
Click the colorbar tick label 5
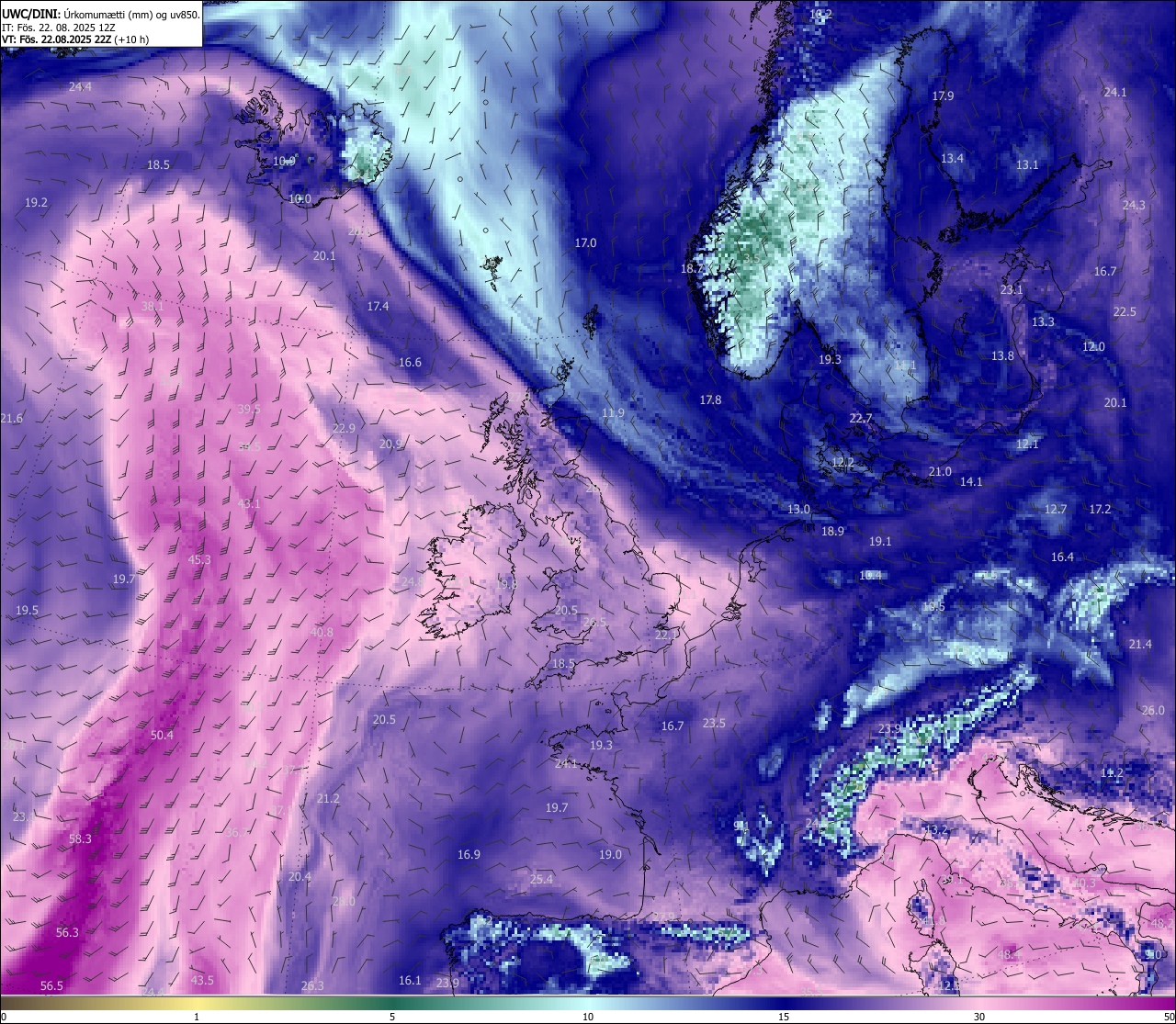point(392,1017)
